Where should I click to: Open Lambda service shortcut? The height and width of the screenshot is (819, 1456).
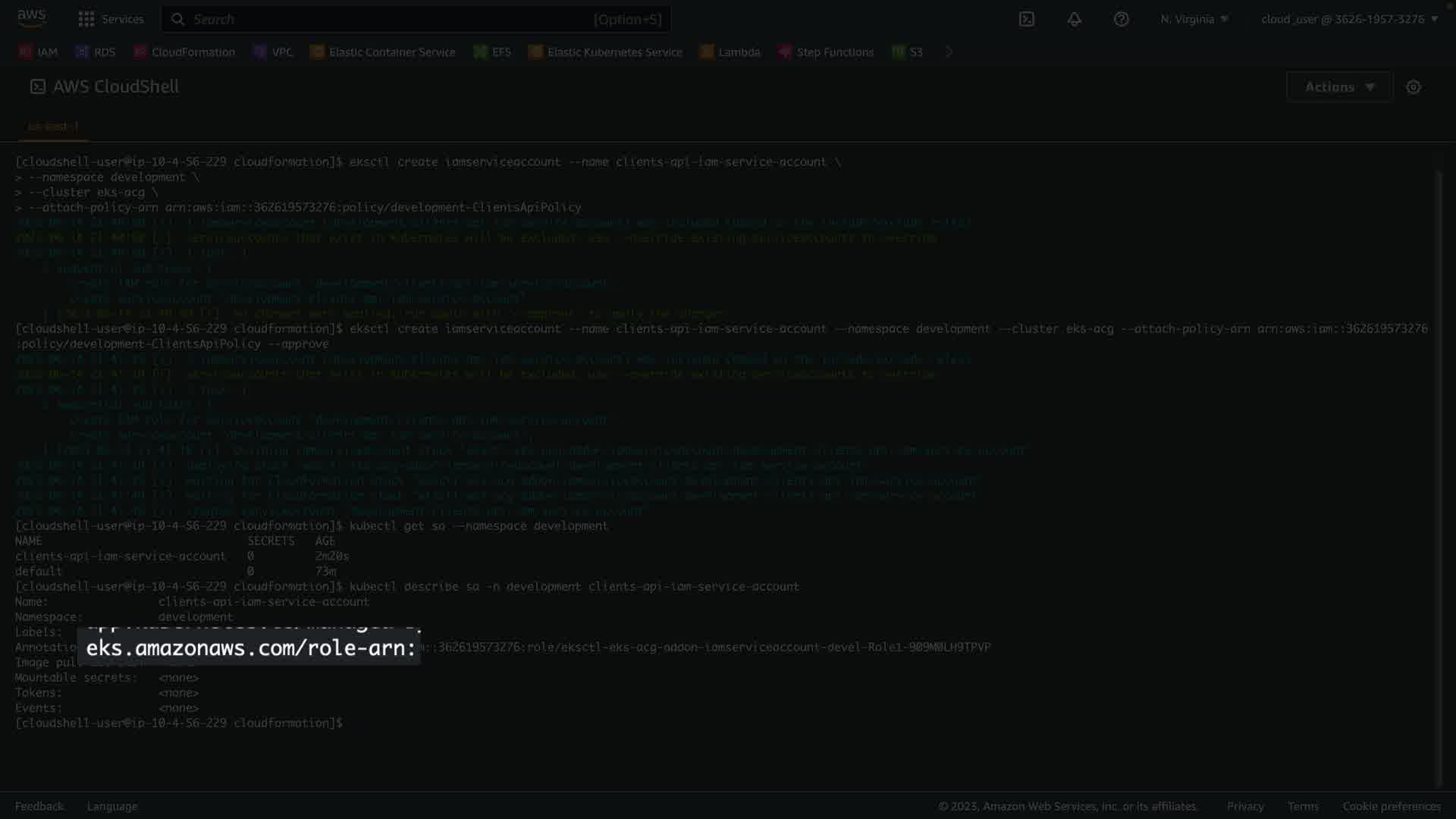tap(730, 52)
